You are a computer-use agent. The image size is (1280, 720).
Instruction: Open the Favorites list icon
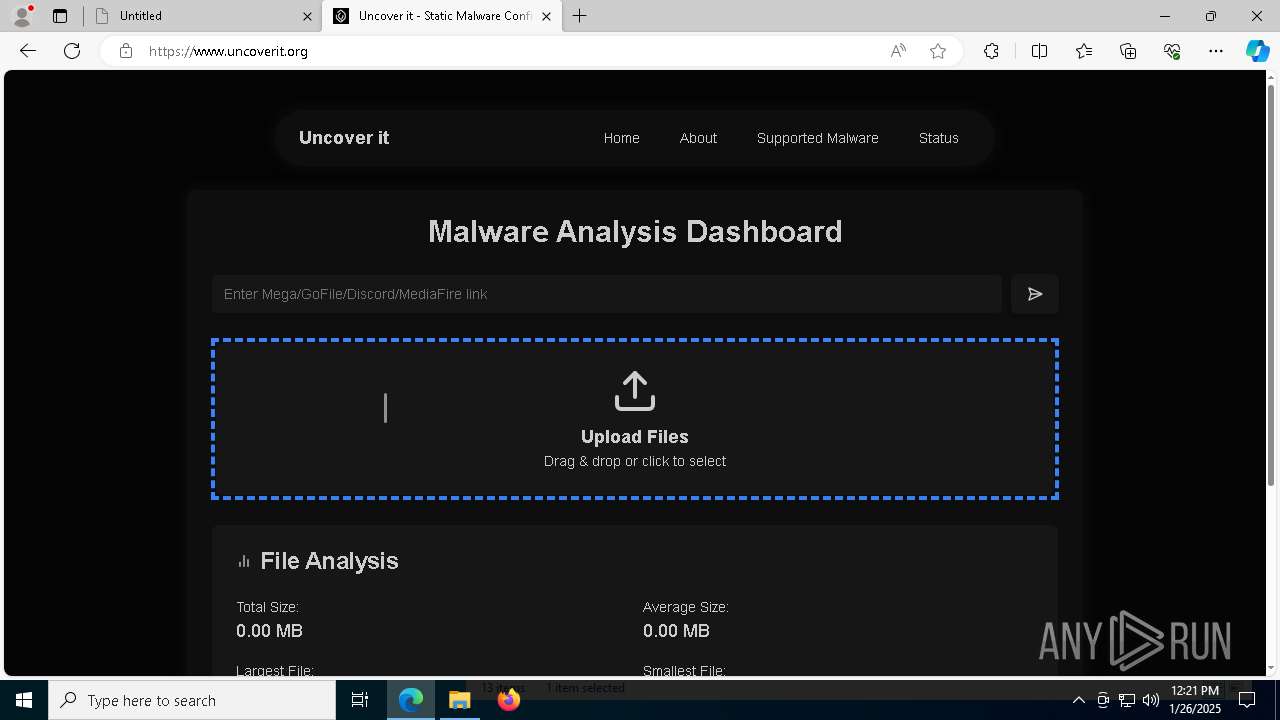tap(1084, 51)
